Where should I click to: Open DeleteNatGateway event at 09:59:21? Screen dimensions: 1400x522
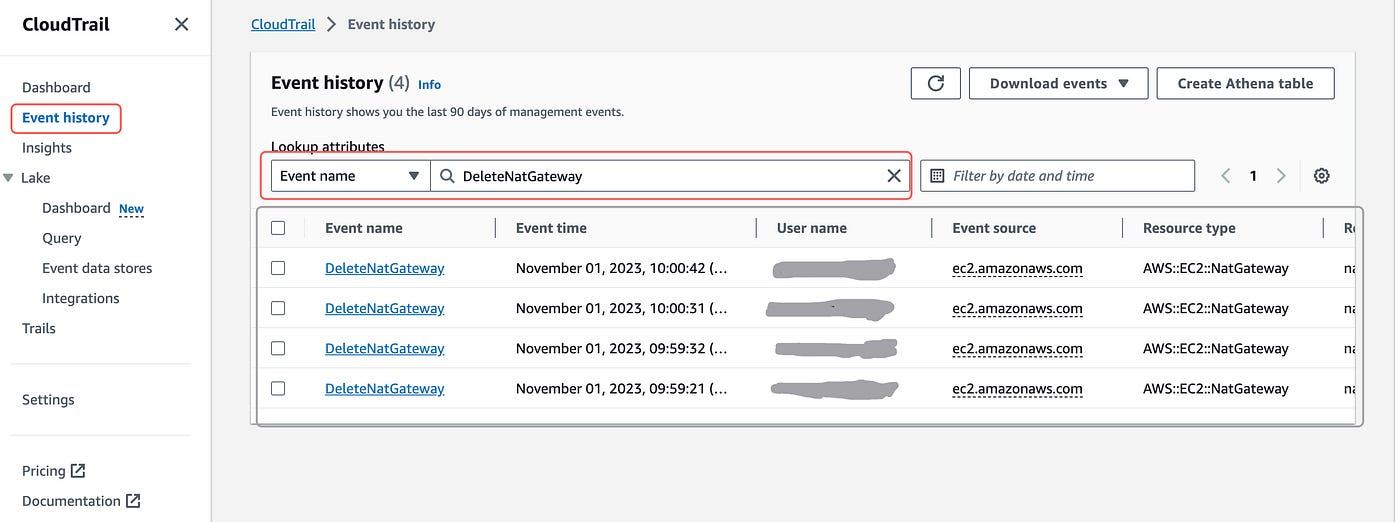pos(385,388)
